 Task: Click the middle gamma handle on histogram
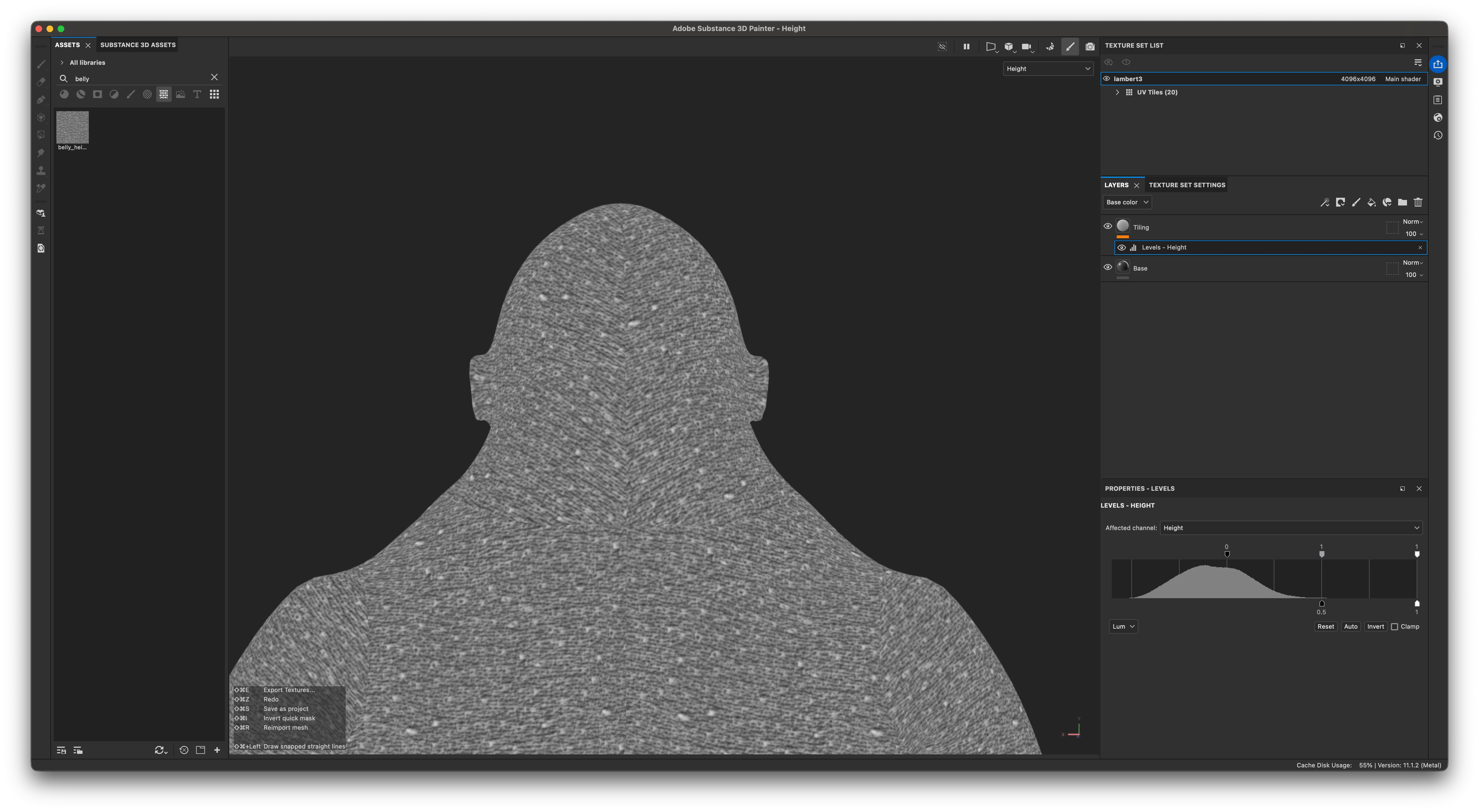[x=1322, y=554]
